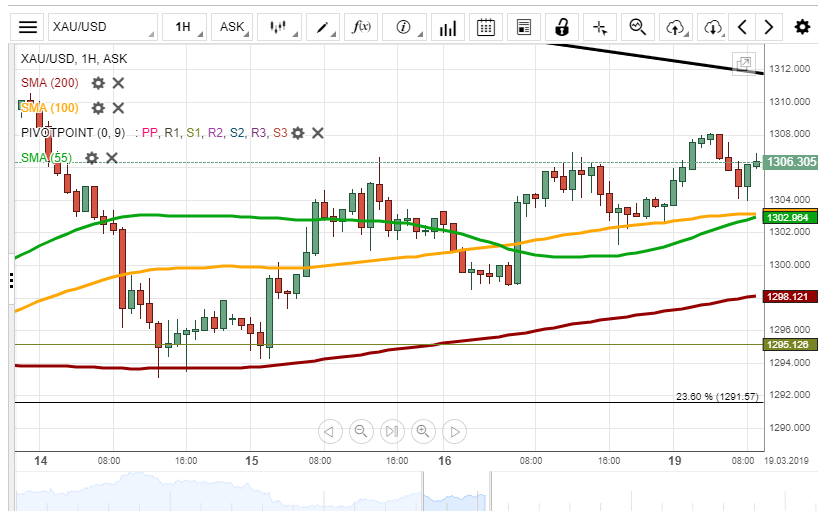Click the 23.60 % (1291.57) Fibonacci label
This screenshot has height=513, width=824.
point(717,396)
